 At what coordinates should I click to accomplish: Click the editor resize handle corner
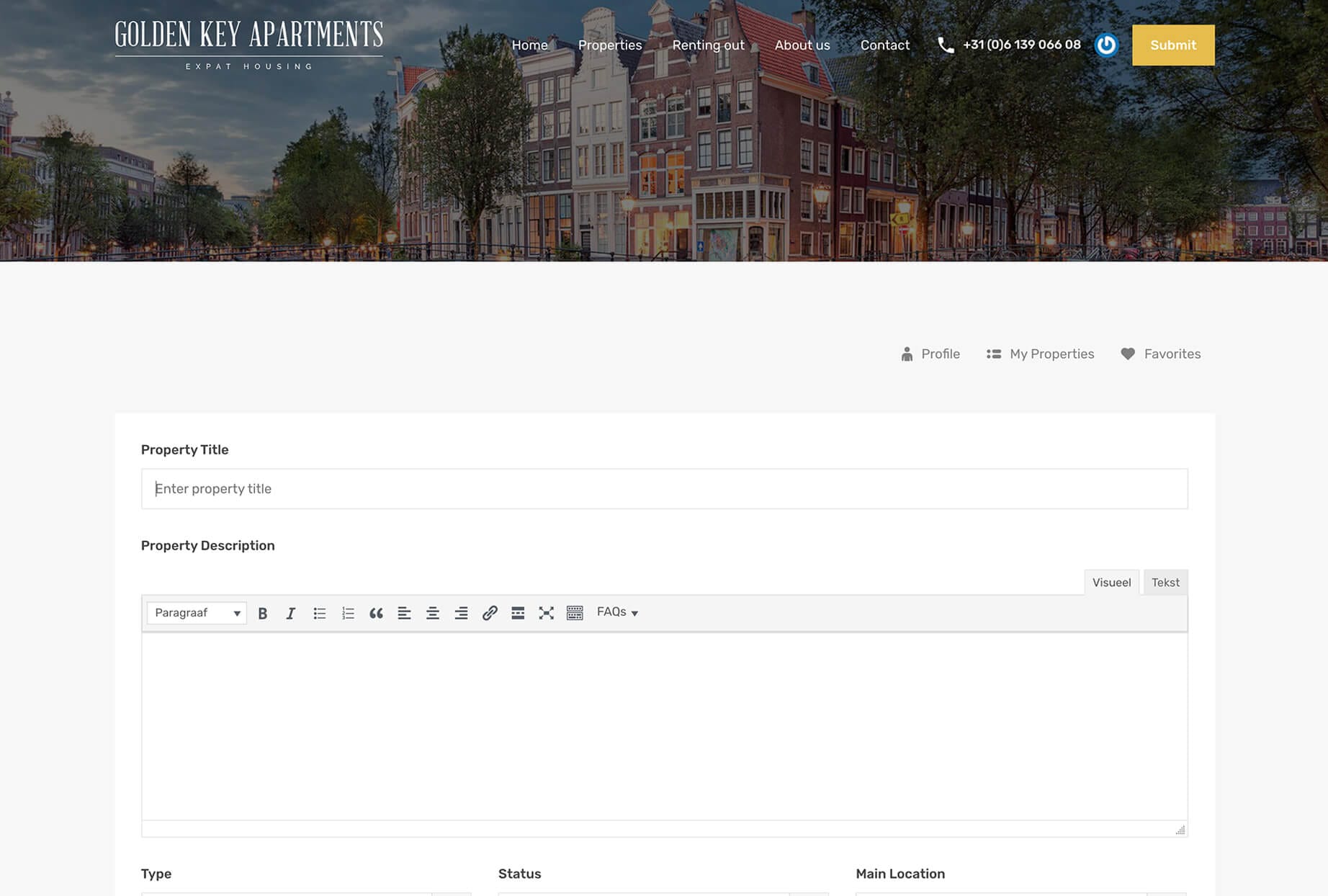(x=1180, y=830)
